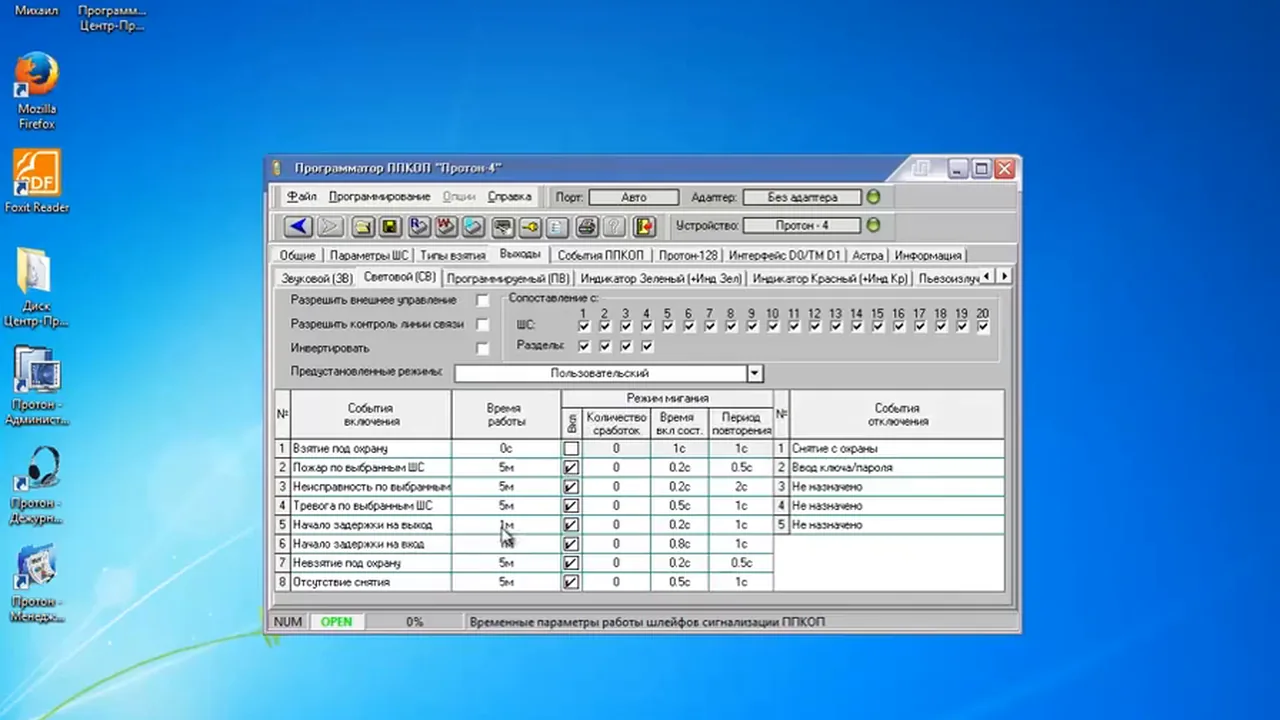The height and width of the screenshot is (720, 1280).
Task: Open the Программирование menu
Action: (x=379, y=197)
